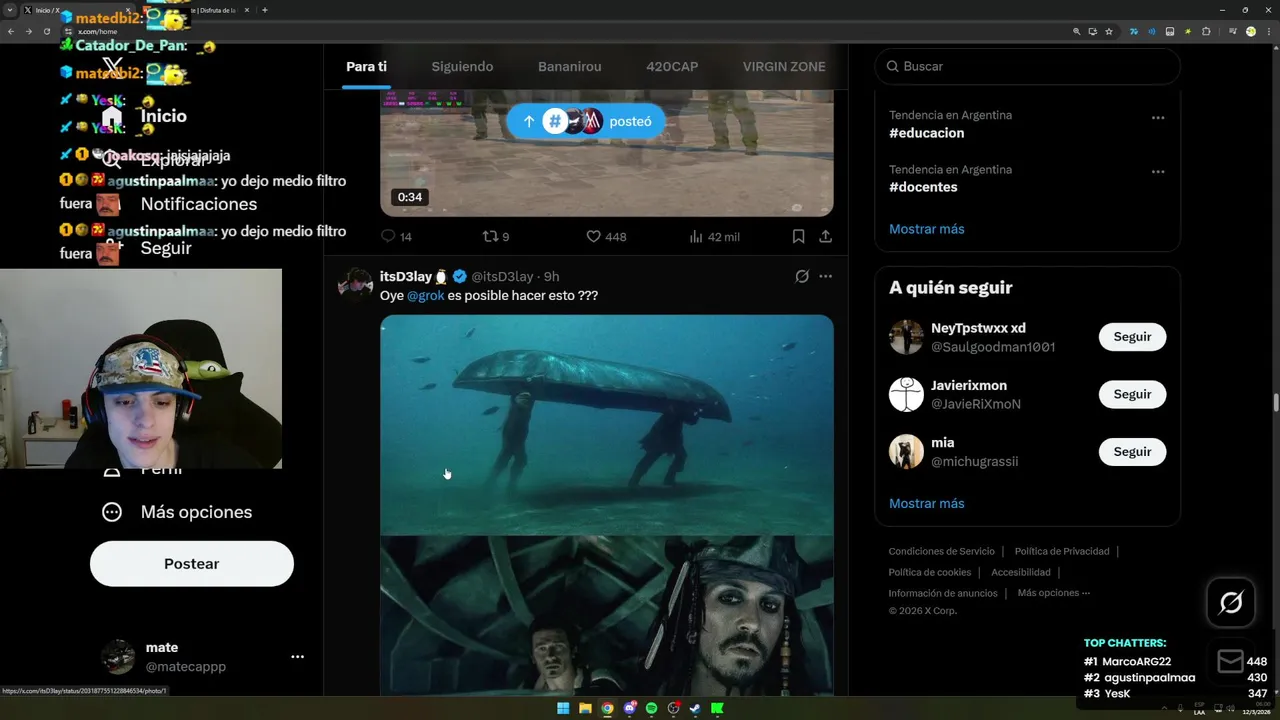Open options for #docentes trend
The width and height of the screenshot is (1280, 720).
1158,172
